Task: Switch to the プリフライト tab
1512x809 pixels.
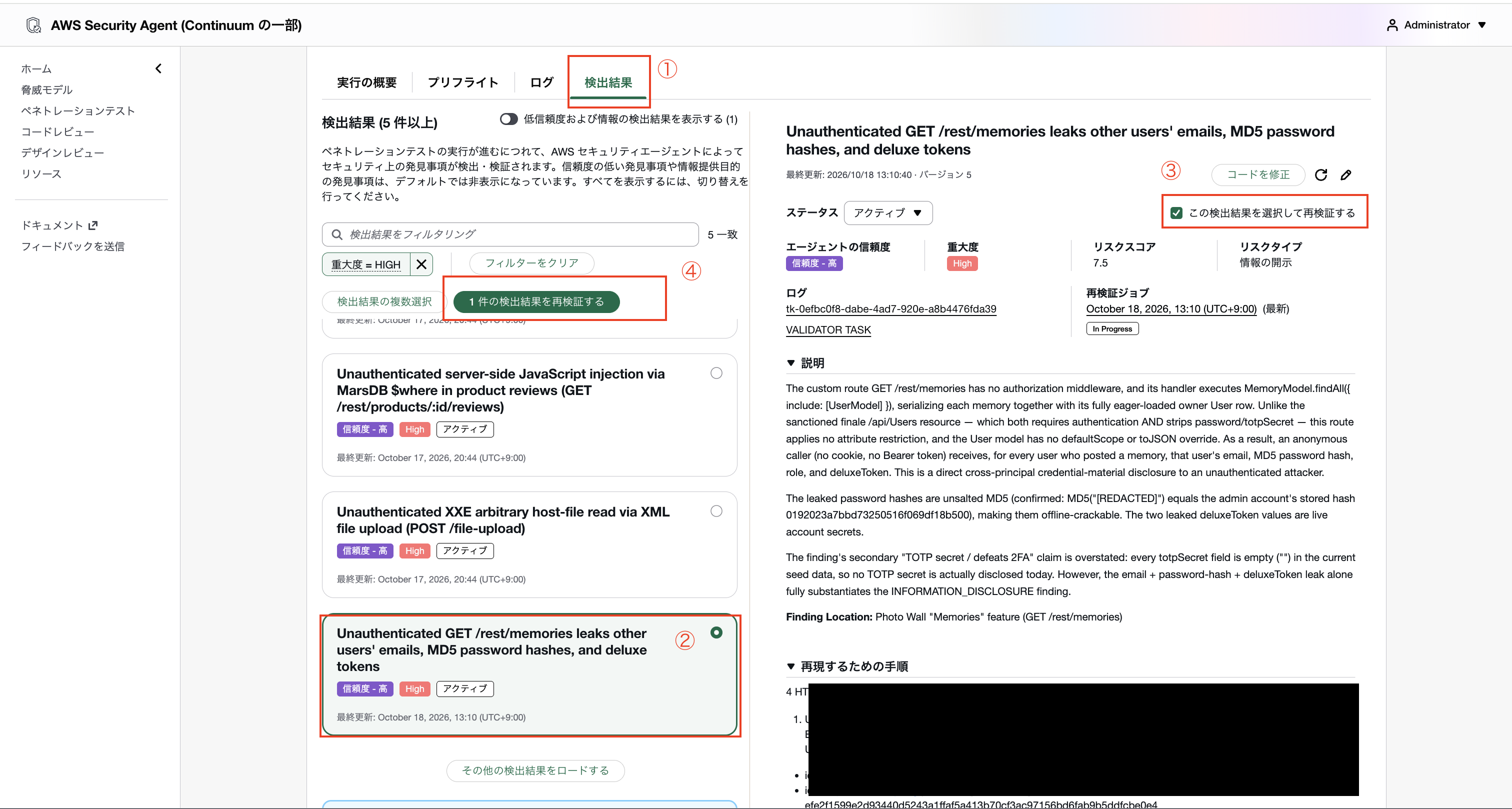Action: [462, 82]
